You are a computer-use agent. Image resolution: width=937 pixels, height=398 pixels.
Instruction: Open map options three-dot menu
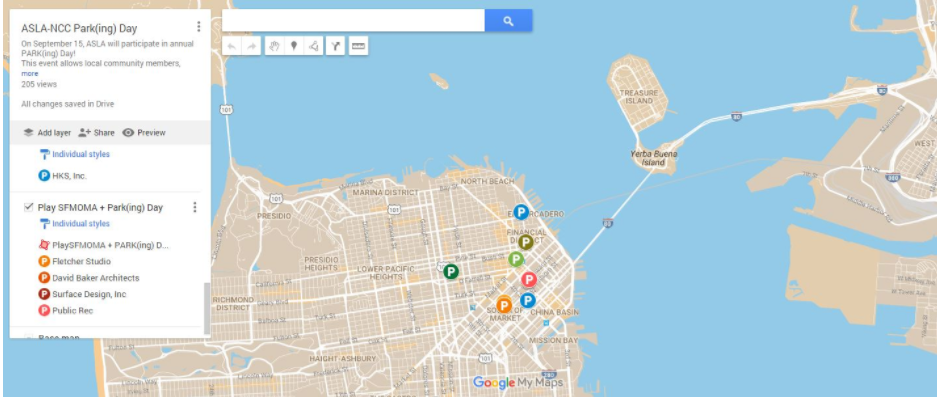198,27
